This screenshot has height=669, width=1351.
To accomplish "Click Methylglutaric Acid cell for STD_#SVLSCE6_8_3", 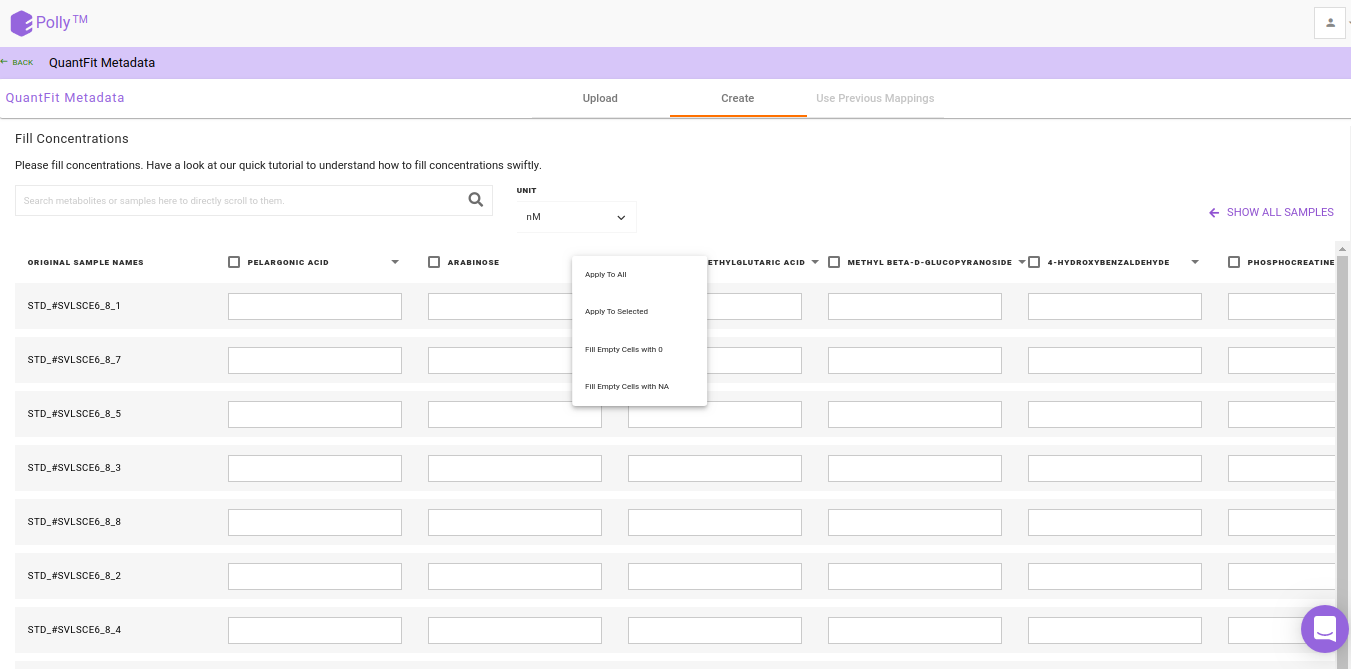I will (715, 468).
